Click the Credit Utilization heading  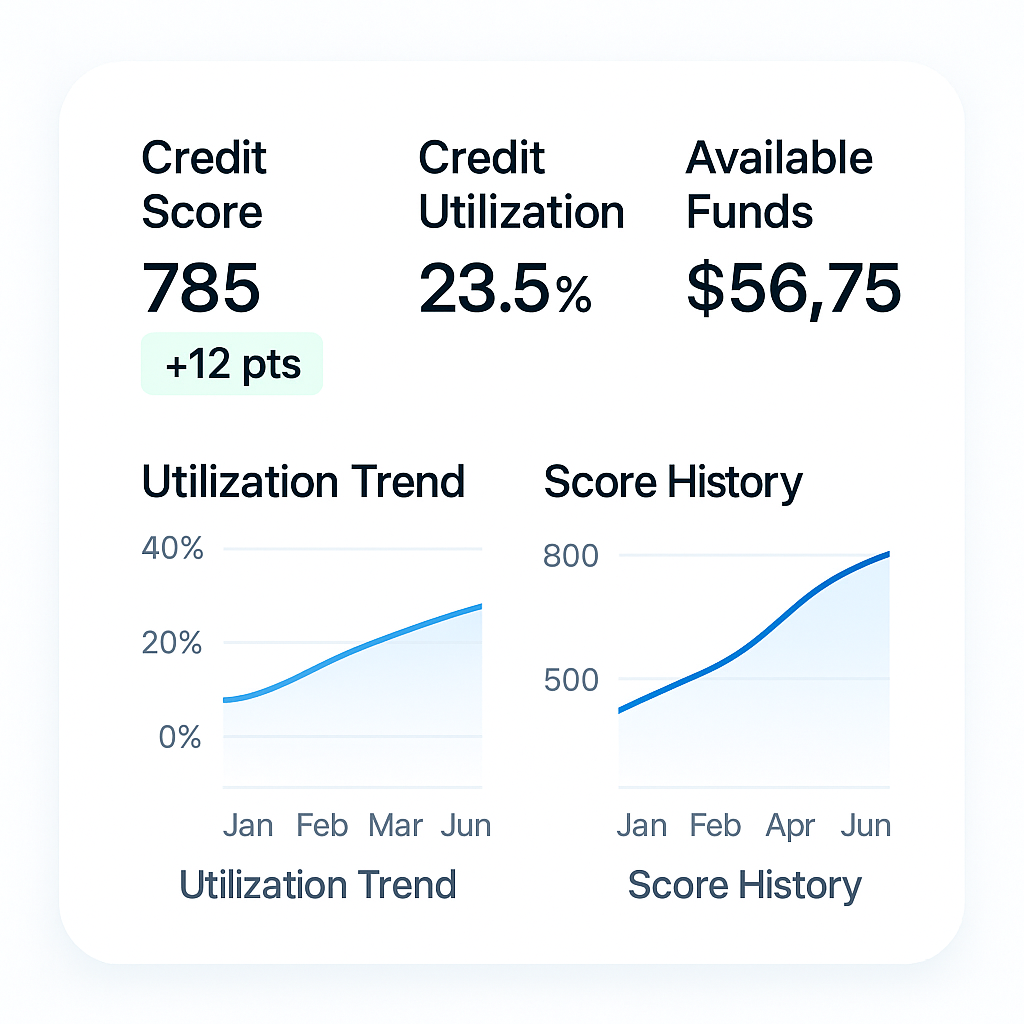(x=520, y=185)
